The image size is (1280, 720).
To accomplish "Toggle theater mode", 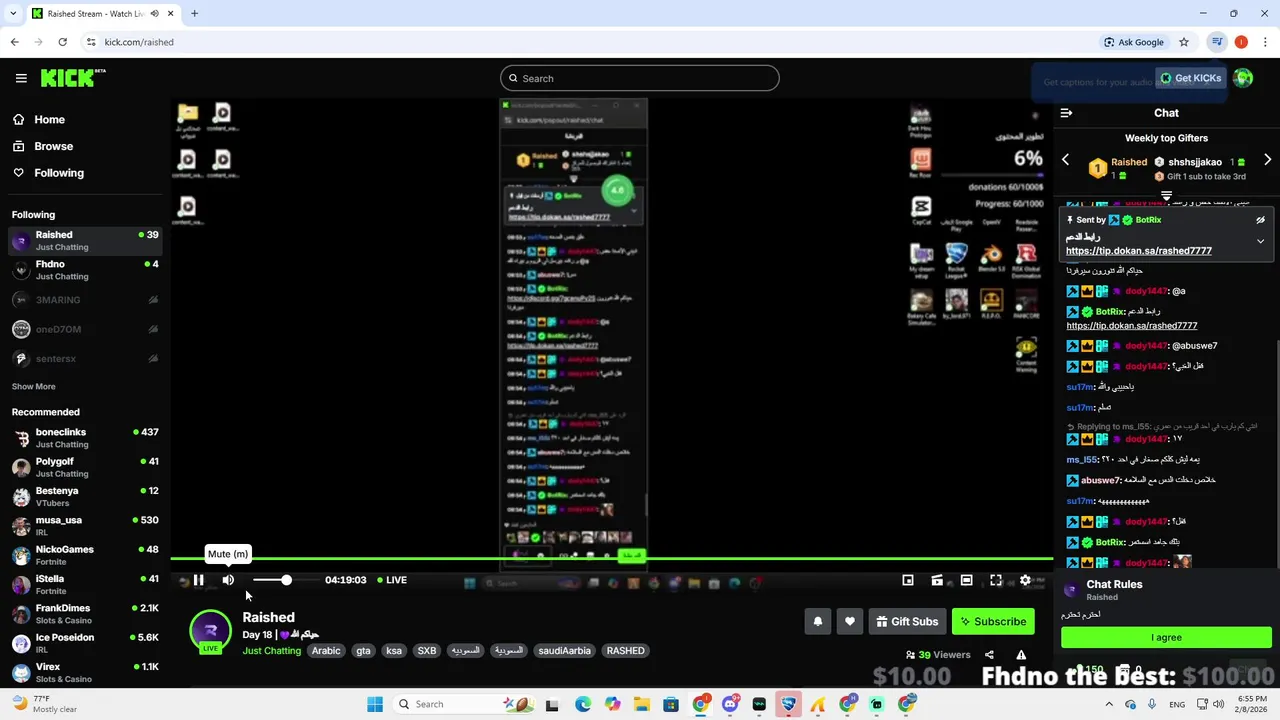I will [x=966, y=580].
